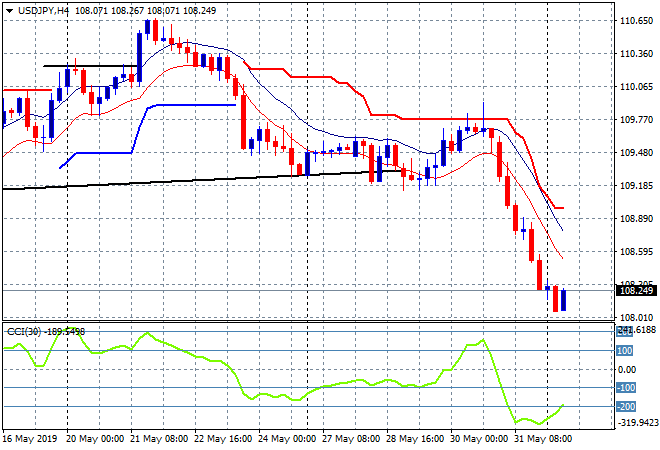660x450 pixels.
Task: Select the long black rising trendline
Action: [202, 180]
